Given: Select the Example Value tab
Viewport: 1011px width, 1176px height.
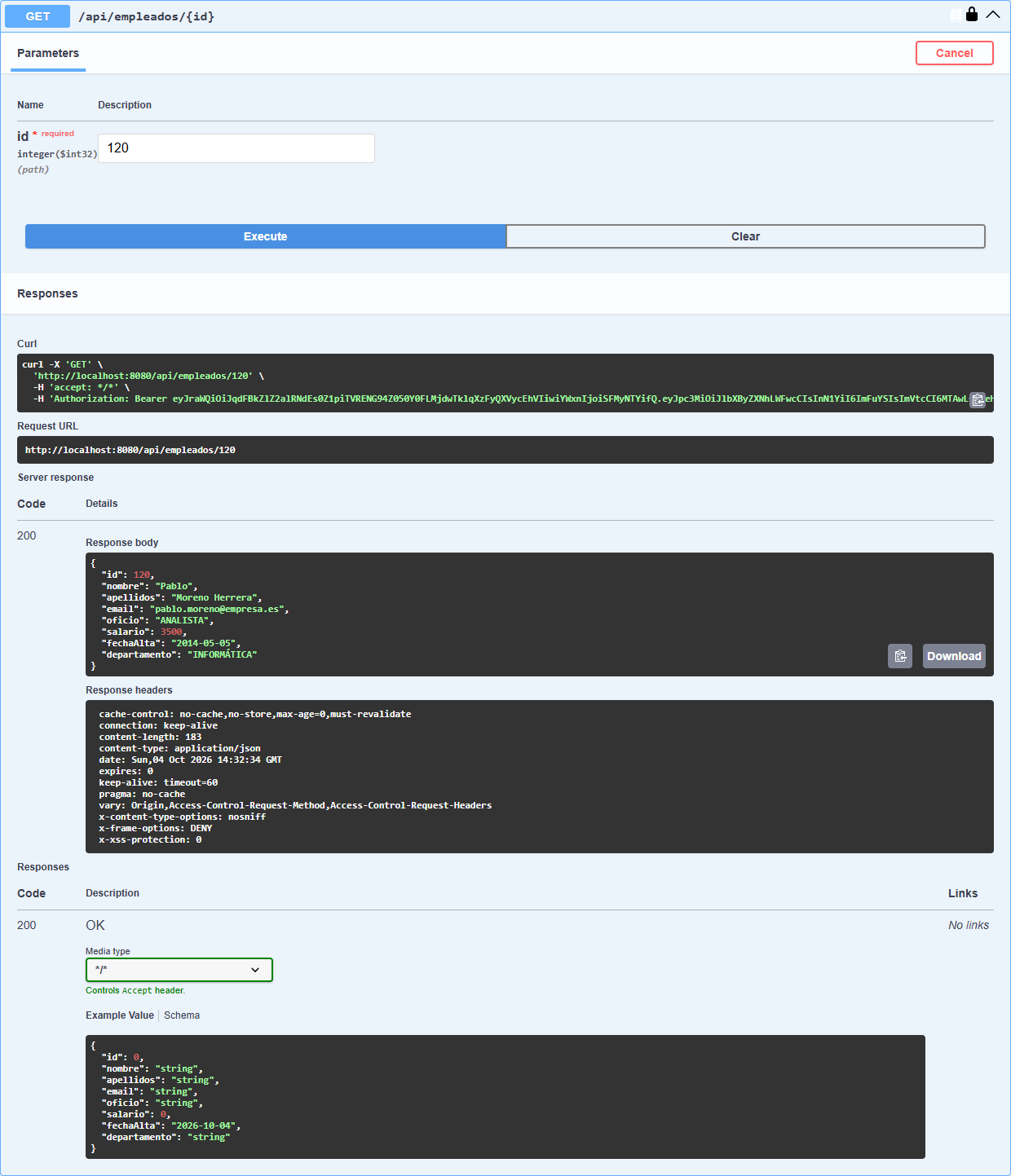Looking at the screenshot, I should click(120, 1015).
